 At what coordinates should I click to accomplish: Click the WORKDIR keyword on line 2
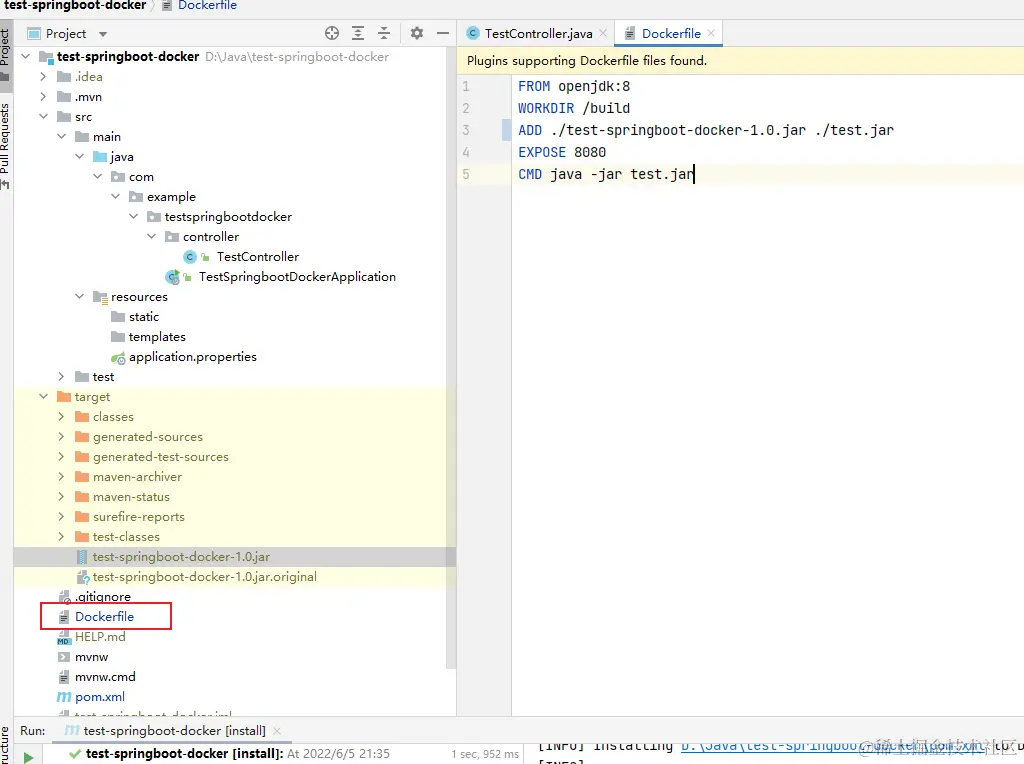click(x=546, y=108)
